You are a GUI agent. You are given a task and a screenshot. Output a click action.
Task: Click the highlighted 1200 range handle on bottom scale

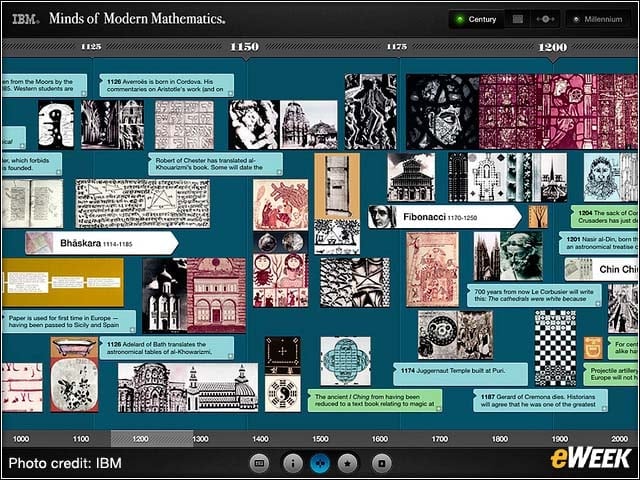click(x=152, y=439)
